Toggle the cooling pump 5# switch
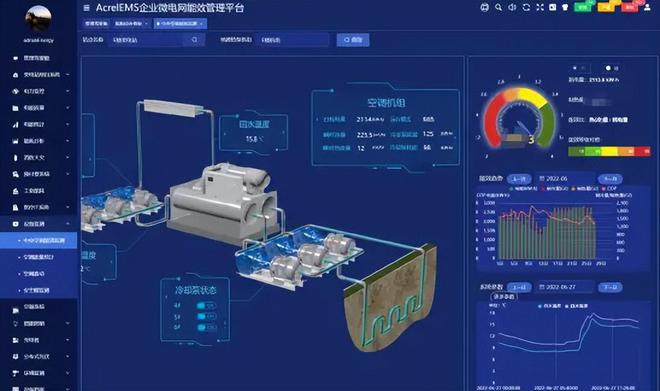 tap(206, 317)
